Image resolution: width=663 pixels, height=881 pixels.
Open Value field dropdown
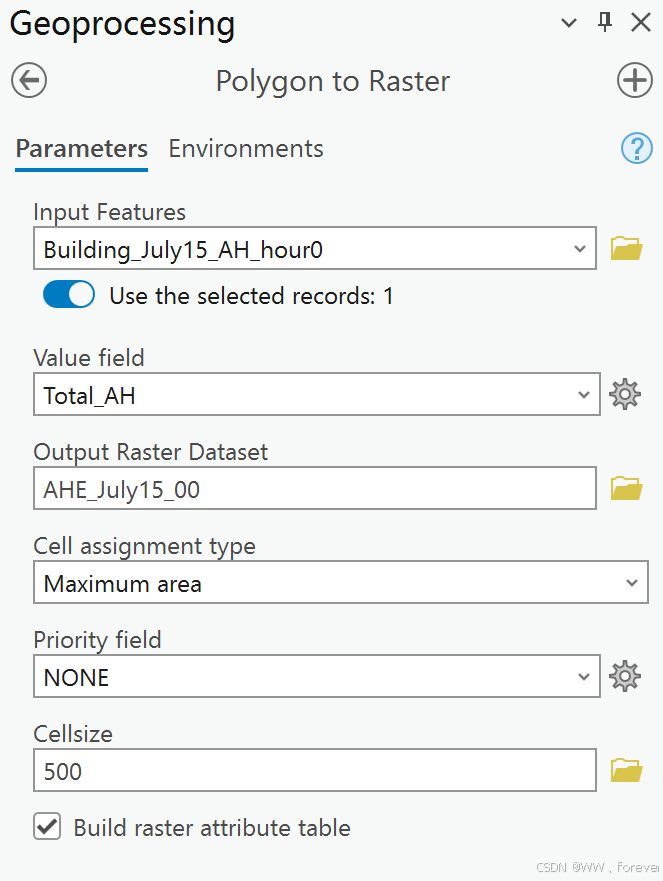click(584, 396)
